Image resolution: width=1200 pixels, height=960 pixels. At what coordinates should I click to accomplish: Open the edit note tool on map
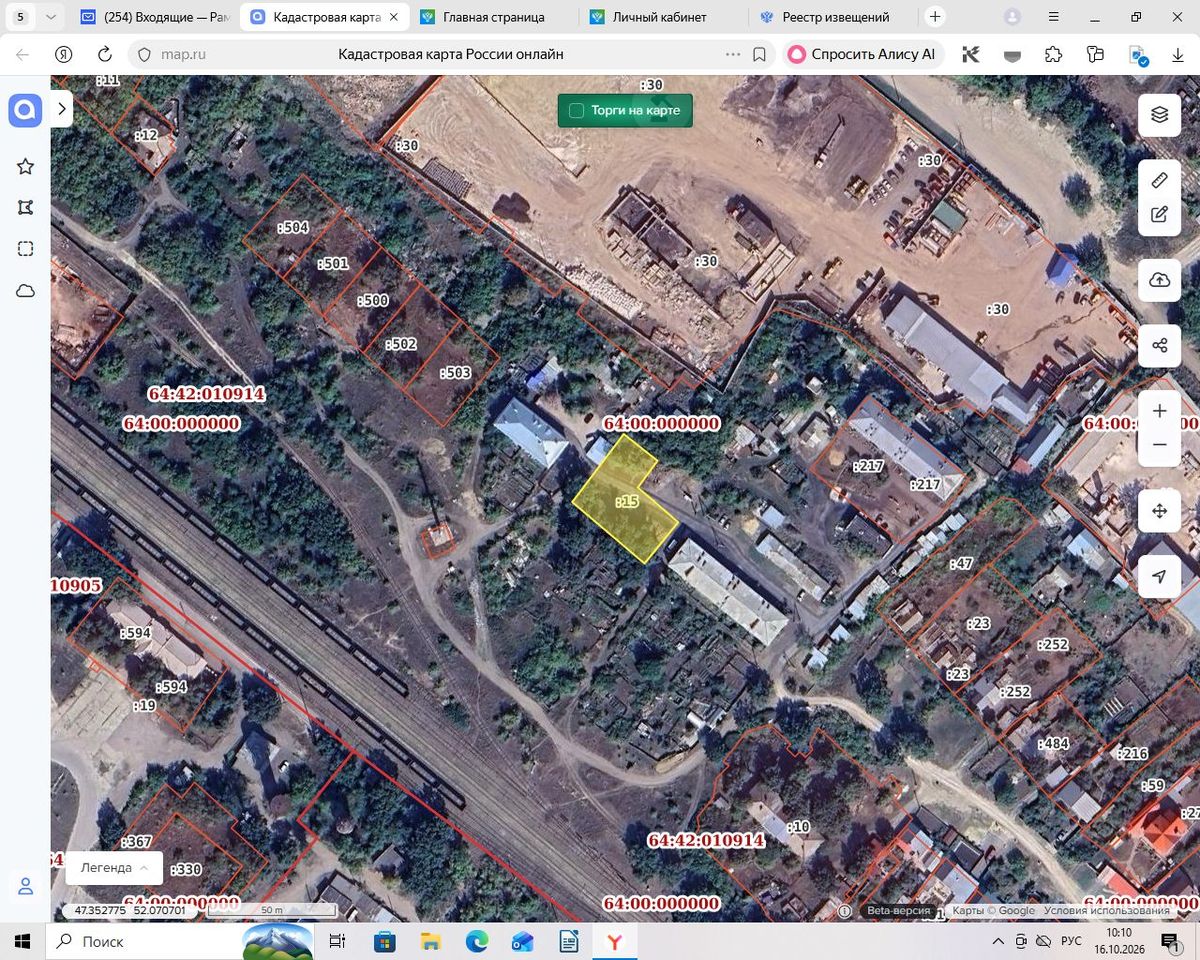1160,214
